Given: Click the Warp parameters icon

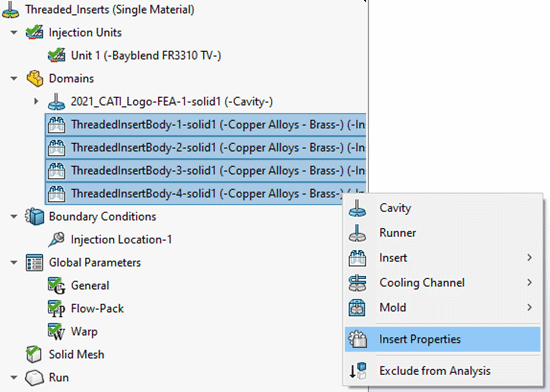Looking at the screenshot, I should (x=56, y=332).
